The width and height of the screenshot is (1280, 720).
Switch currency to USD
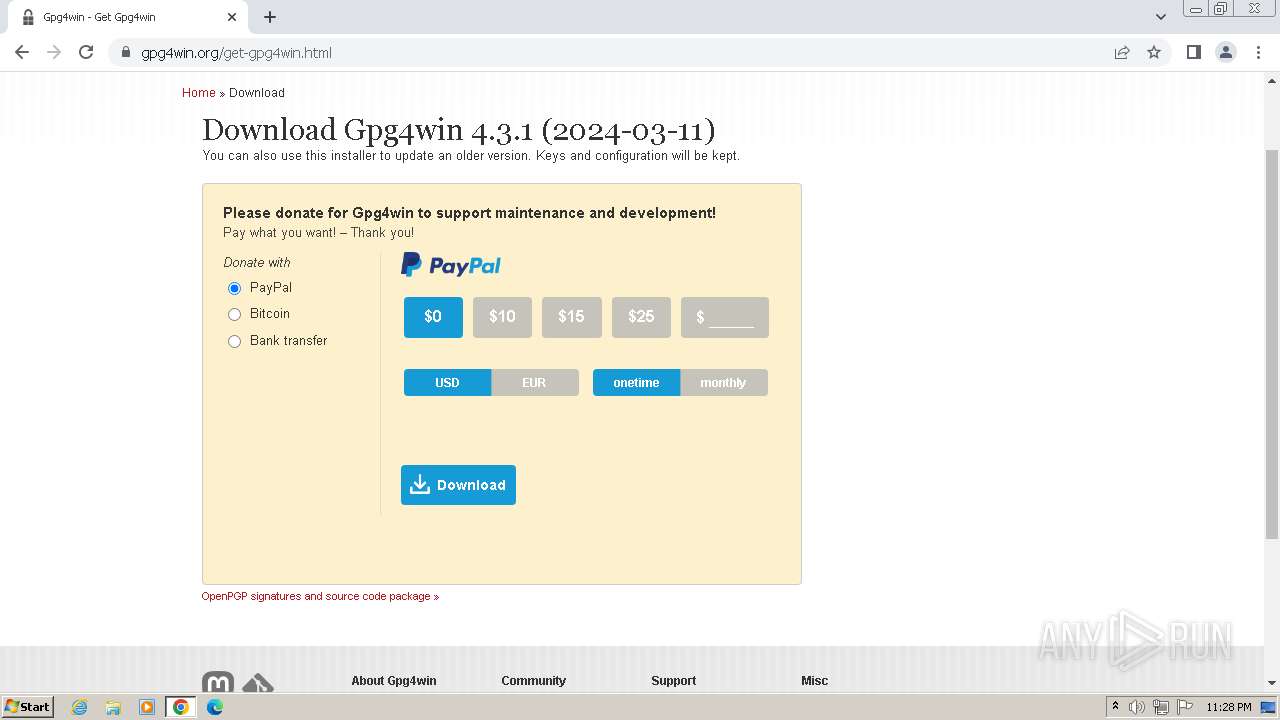447,383
